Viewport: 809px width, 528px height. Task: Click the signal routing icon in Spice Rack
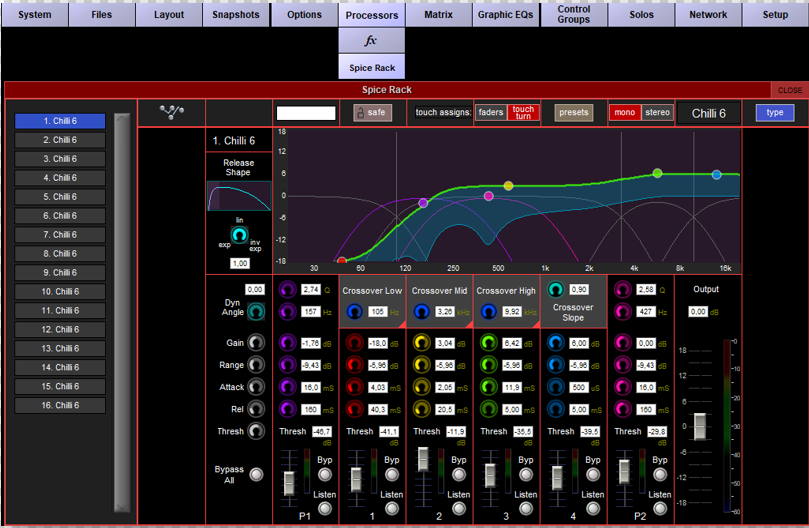point(172,112)
